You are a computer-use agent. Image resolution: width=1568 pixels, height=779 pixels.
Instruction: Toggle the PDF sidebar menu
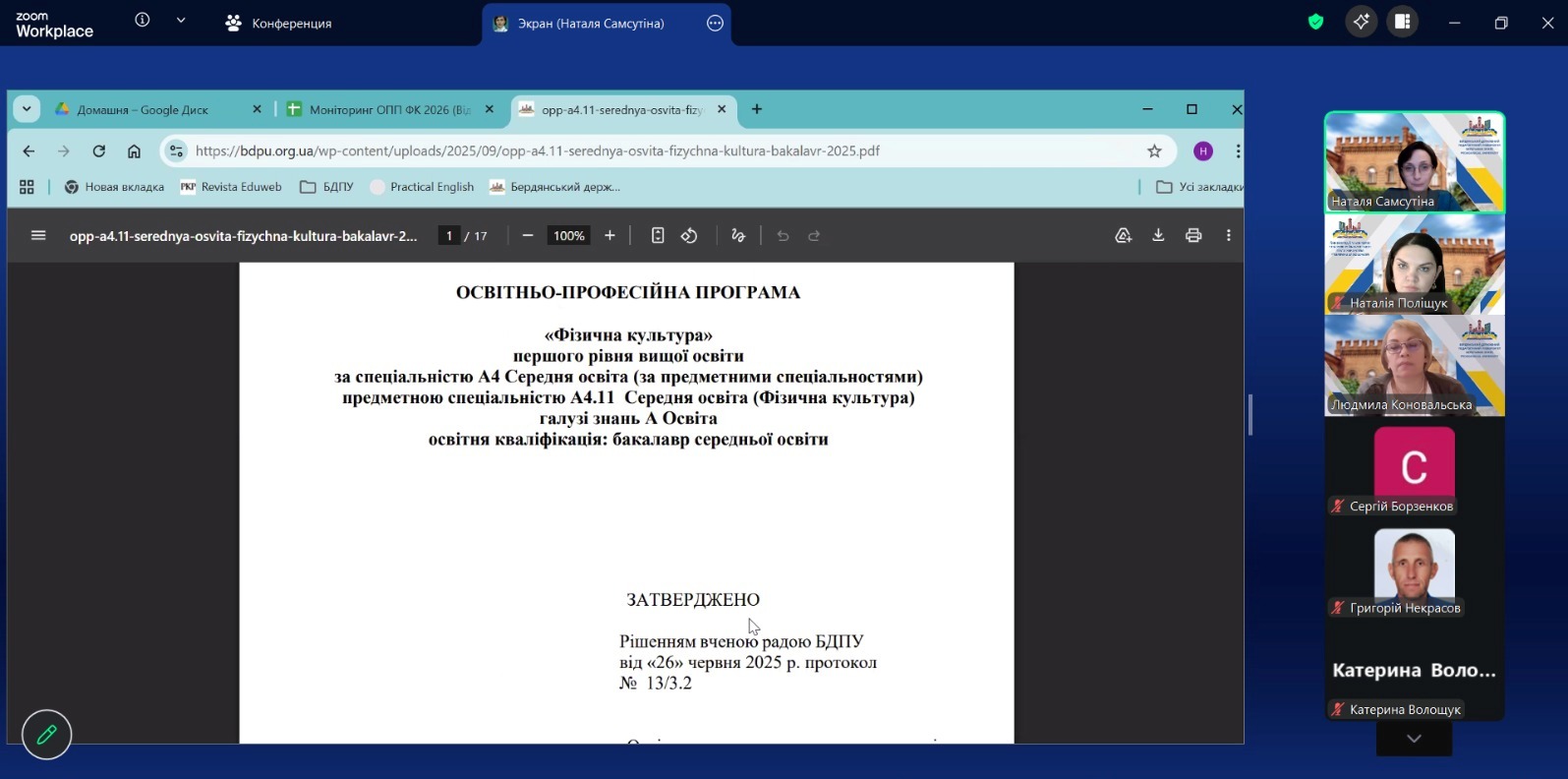(38, 235)
